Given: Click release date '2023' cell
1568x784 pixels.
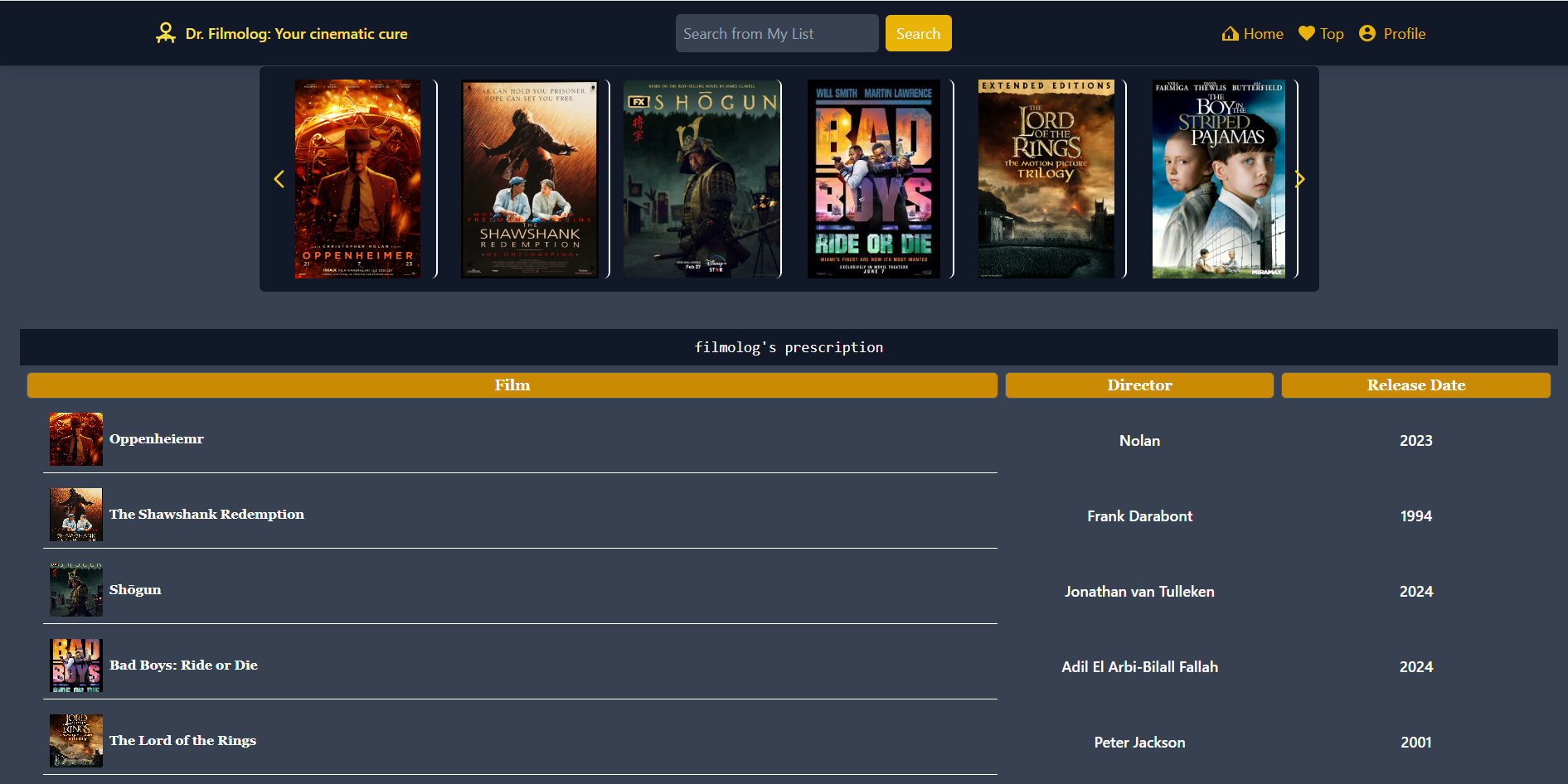Looking at the screenshot, I should click(x=1416, y=441).
